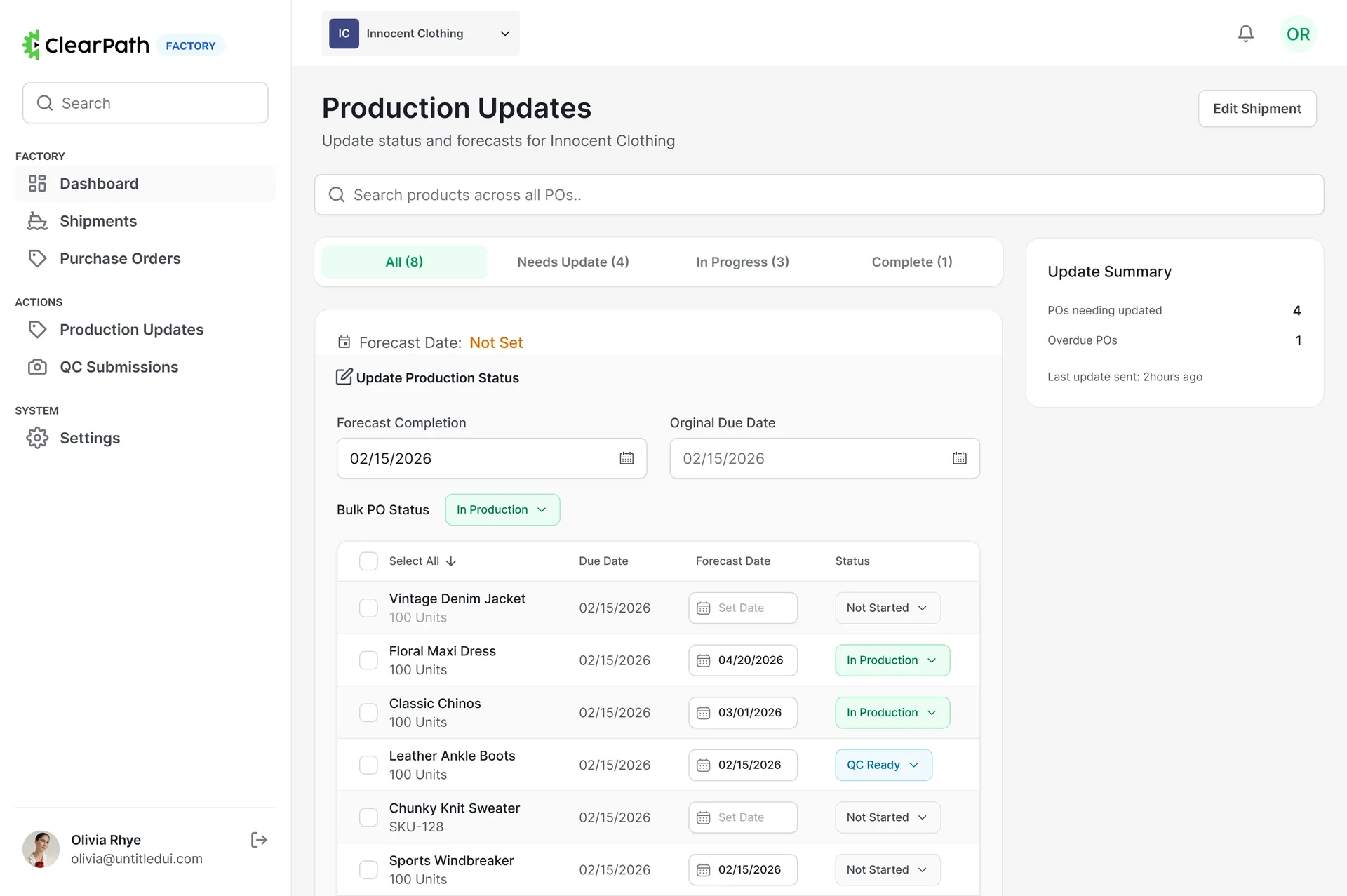Image resolution: width=1347 pixels, height=896 pixels.
Task: Click the edit icon beside Update Production Status
Action: pyautogui.click(x=344, y=377)
